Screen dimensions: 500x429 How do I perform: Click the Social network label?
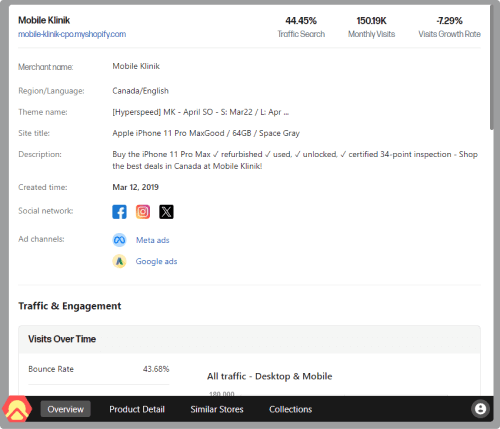point(46,211)
